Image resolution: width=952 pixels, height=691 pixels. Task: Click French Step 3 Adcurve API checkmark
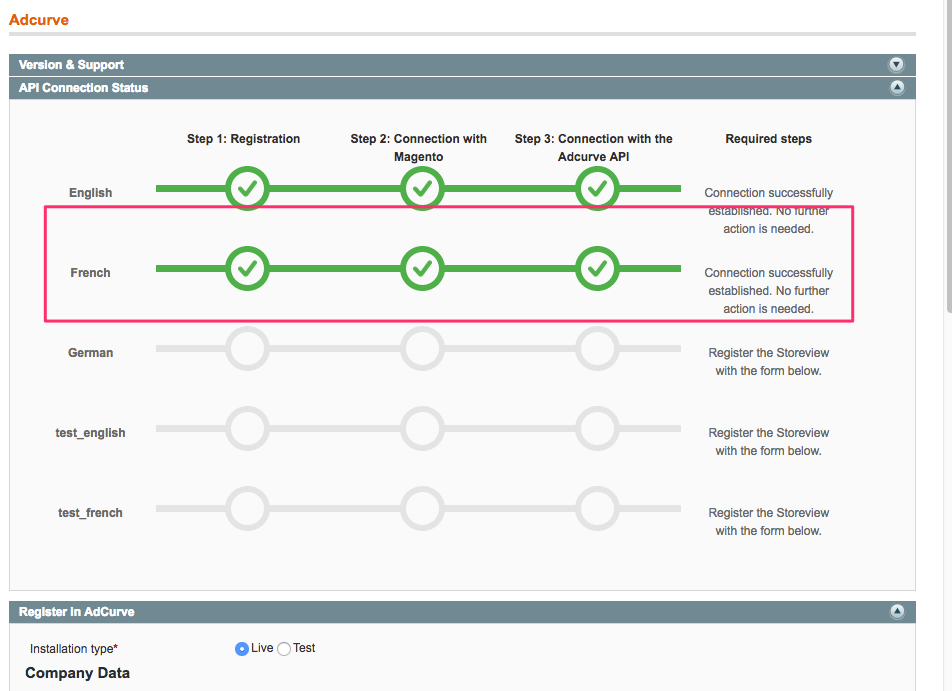tap(597, 268)
